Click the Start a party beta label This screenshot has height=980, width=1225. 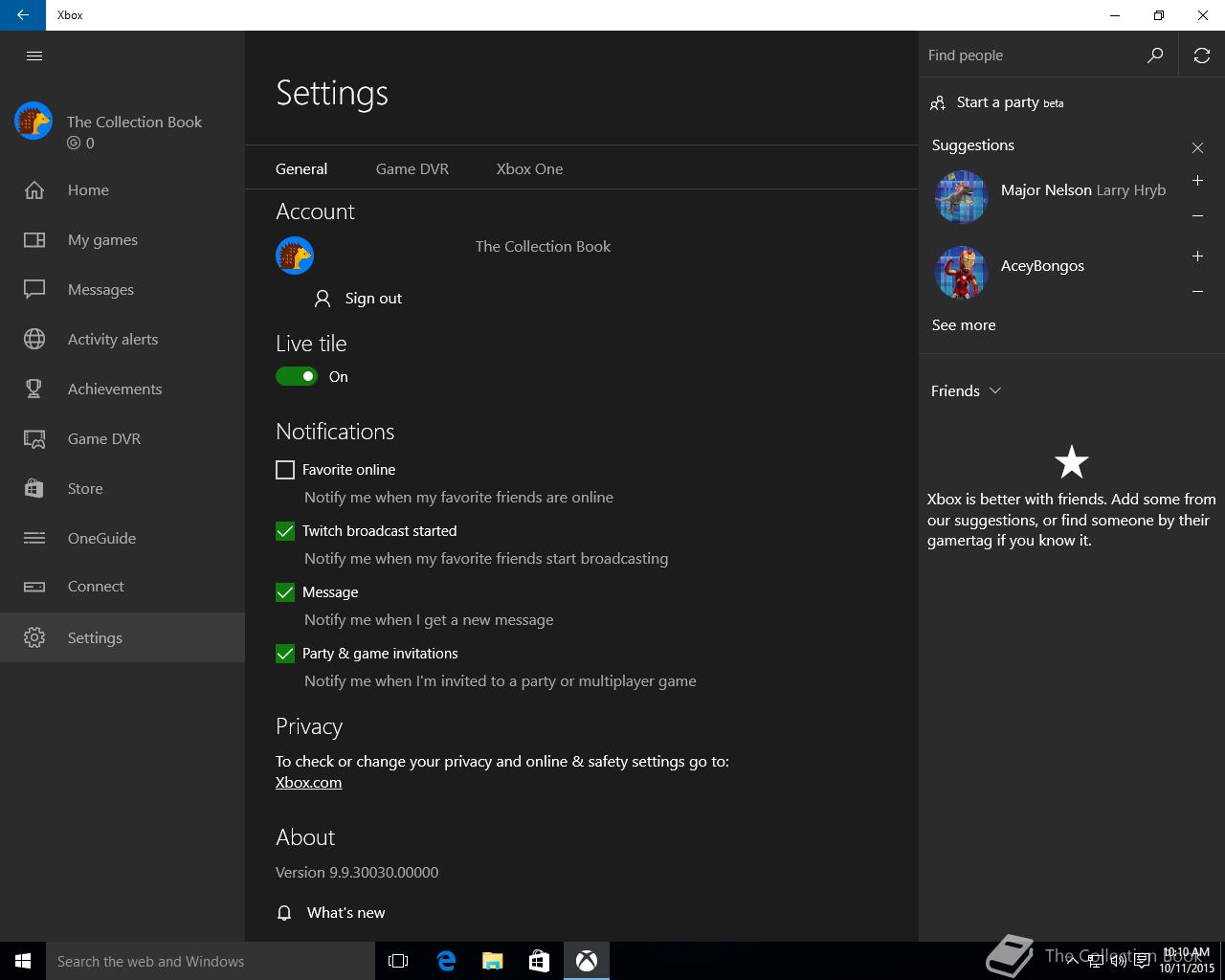[1010, 102]
